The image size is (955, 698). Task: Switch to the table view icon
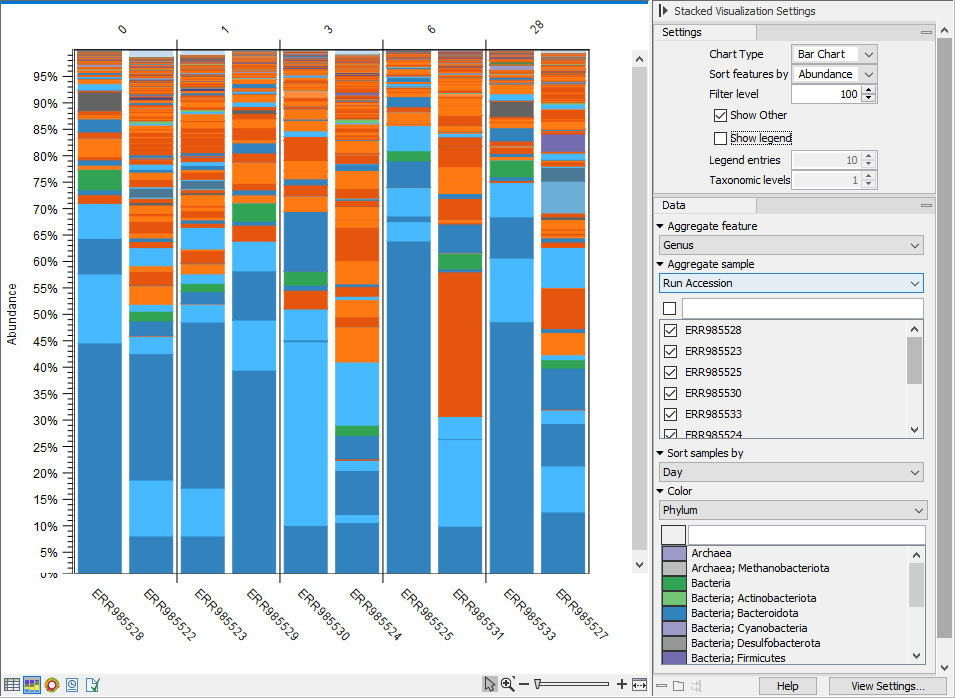(12, 685)
